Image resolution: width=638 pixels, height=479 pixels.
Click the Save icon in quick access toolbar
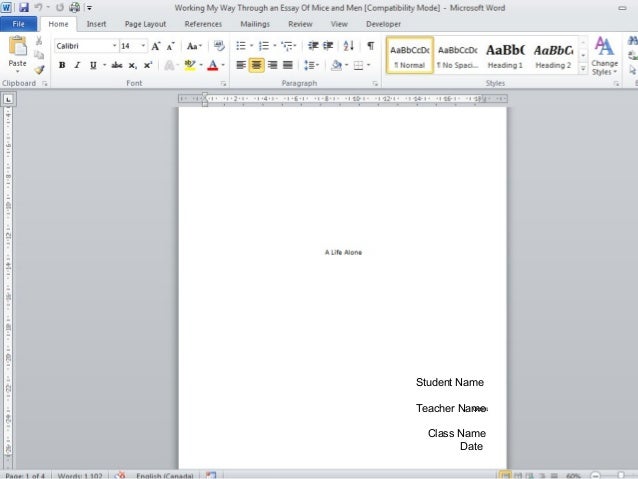[x=24, y=7]
